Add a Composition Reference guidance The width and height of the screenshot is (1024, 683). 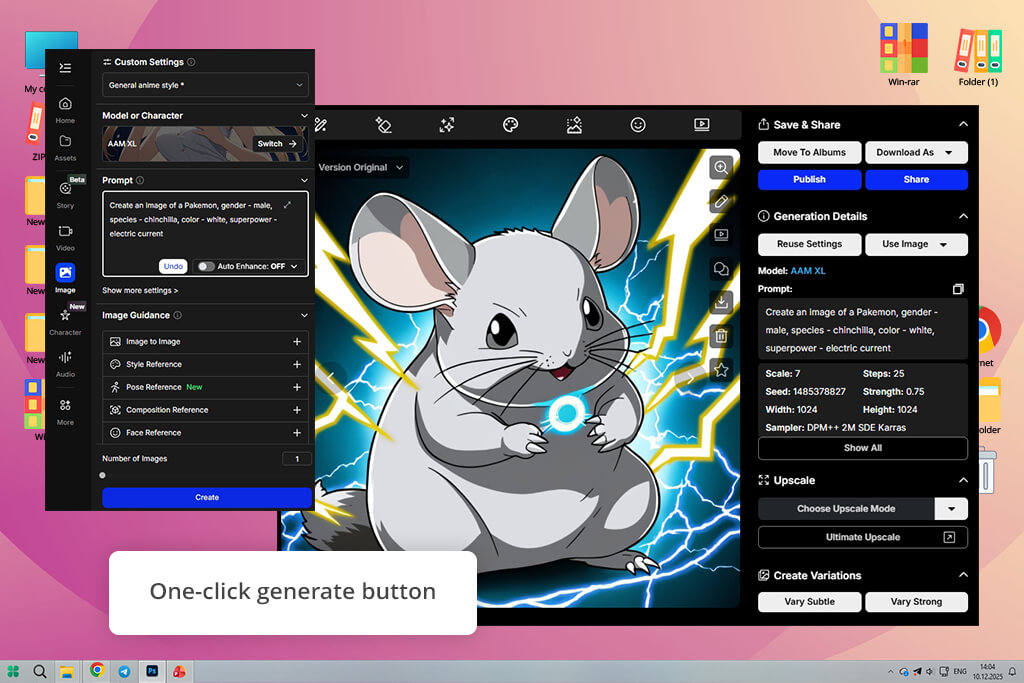[x=296, y=410]
